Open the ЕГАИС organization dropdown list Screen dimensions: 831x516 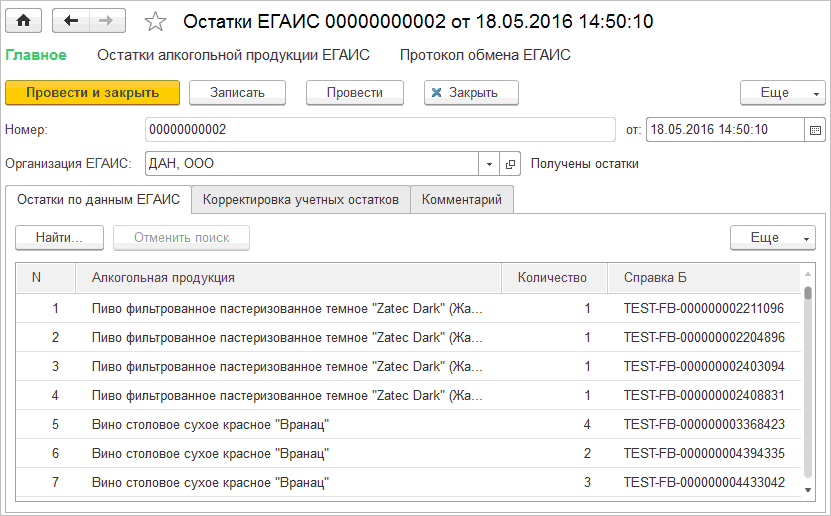click(489, 164)
